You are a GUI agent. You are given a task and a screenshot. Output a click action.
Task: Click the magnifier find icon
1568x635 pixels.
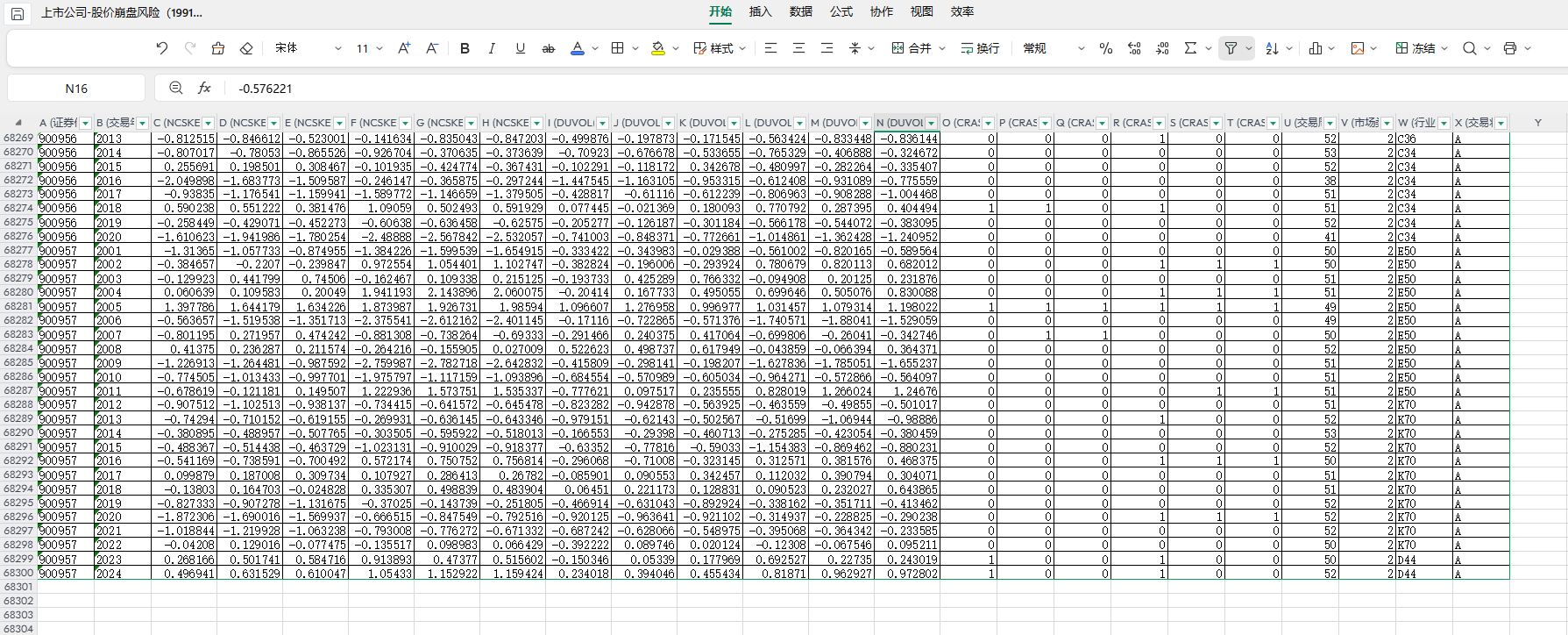point(1470,48)
